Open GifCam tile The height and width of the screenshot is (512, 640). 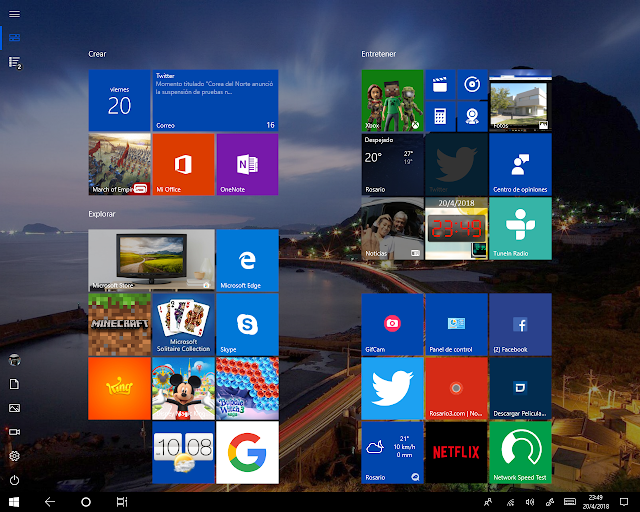point(392,324)
